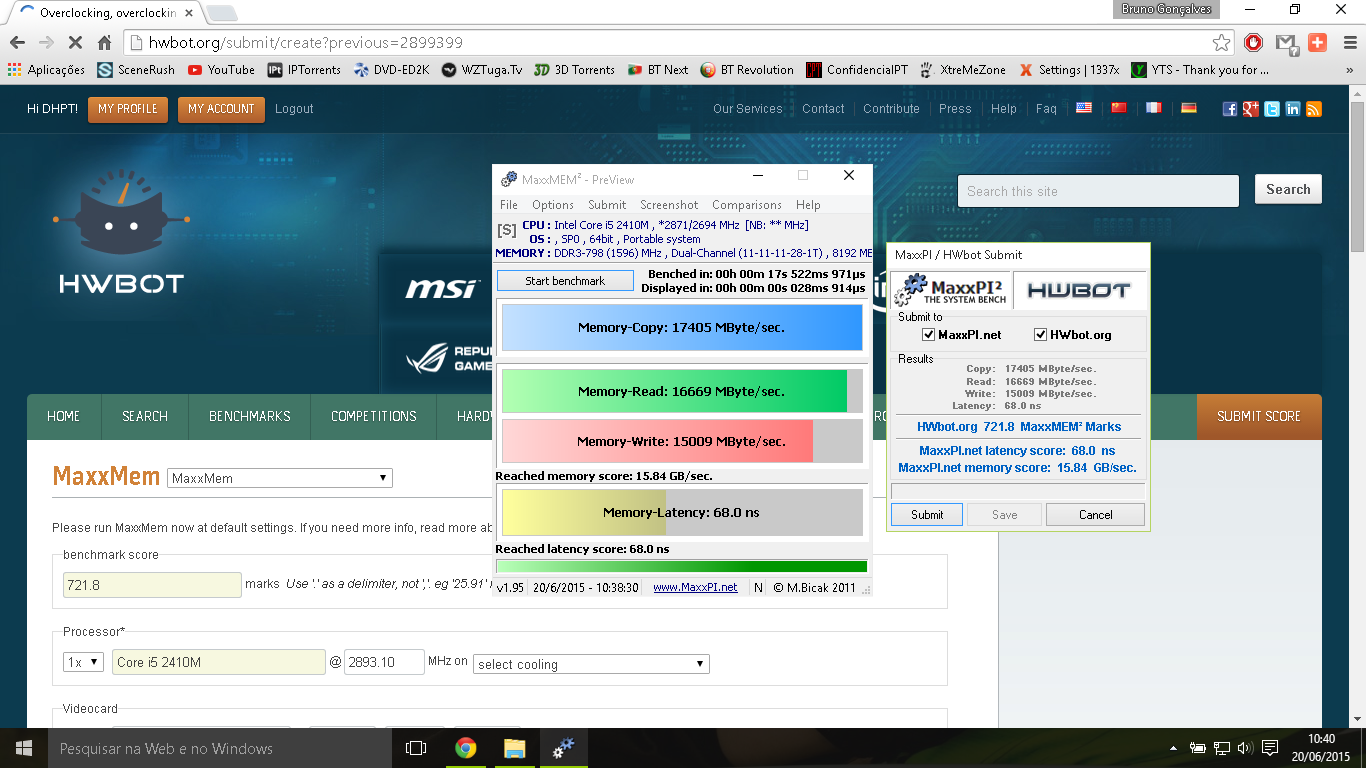Go to the Chrome home icon

(104, 43)
